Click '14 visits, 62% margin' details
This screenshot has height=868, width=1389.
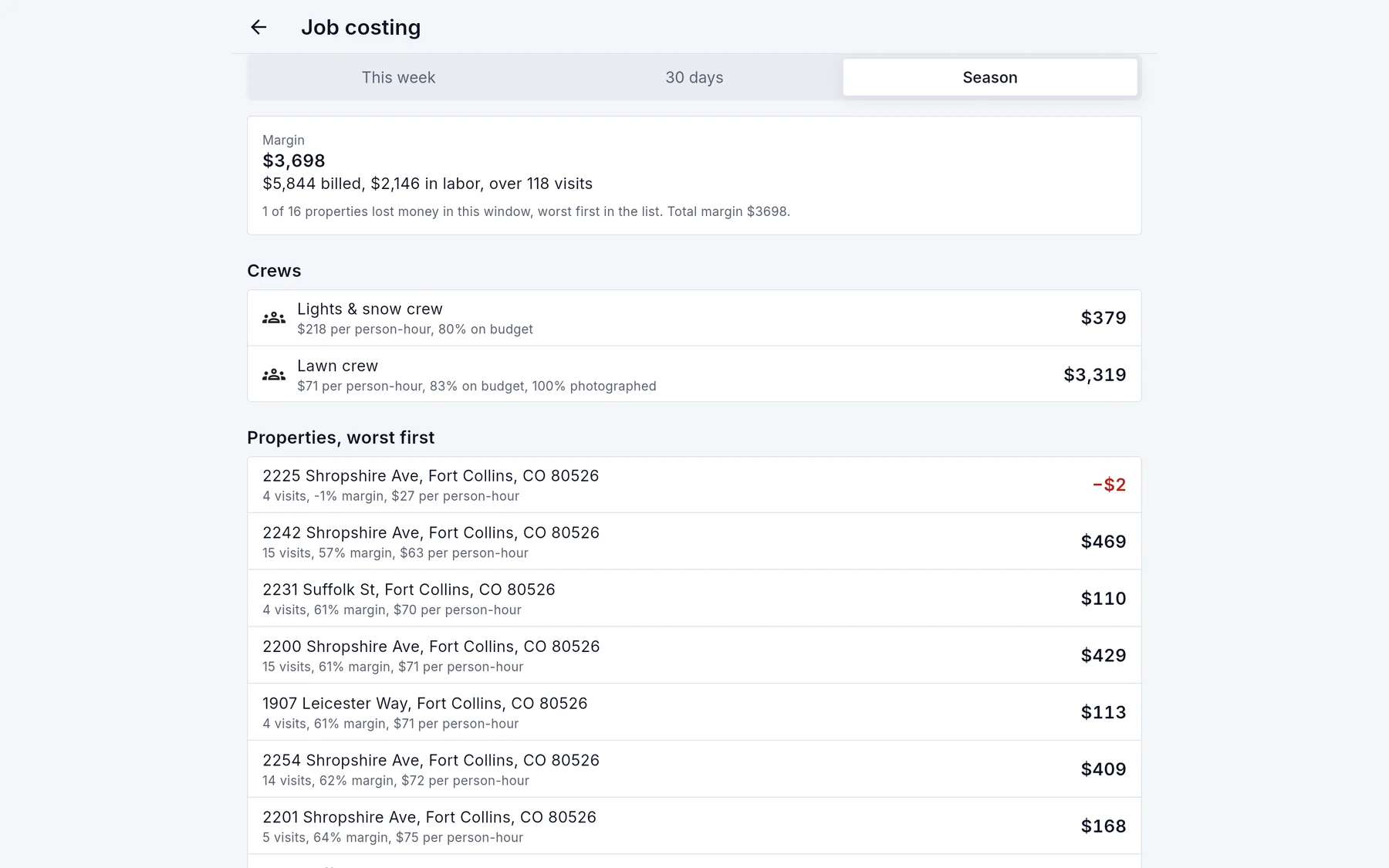point(396,781)
